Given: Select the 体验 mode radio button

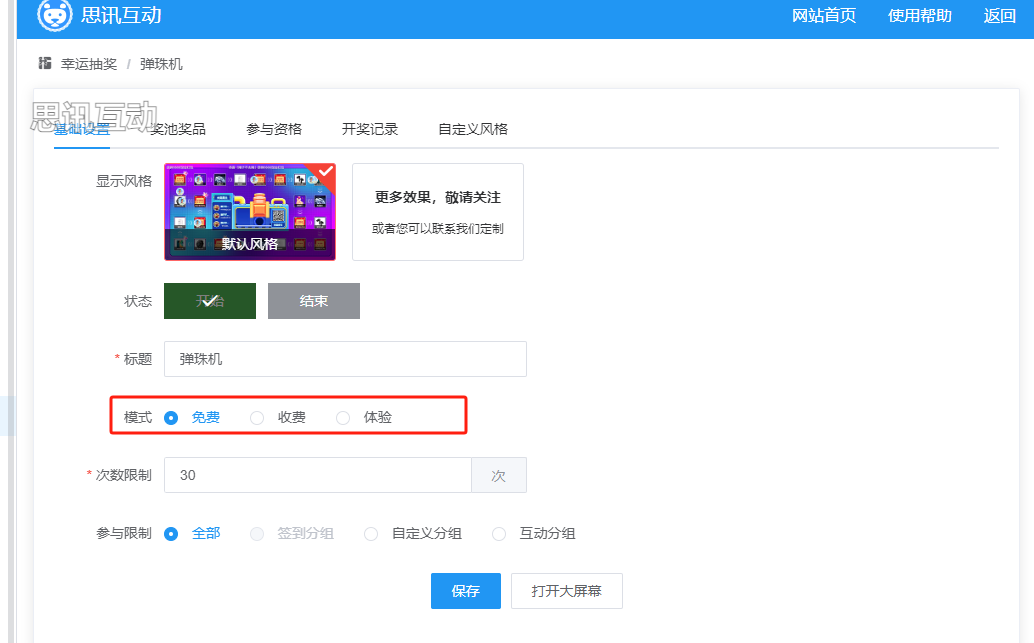Looking at the screenshot, I should (x=343, y=417).
